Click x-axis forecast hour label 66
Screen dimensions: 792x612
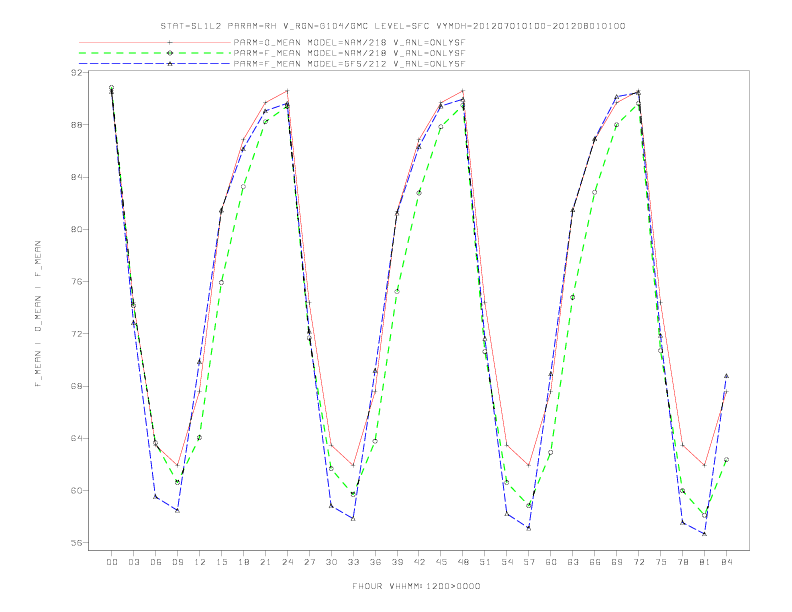click(x=595, y=562)
